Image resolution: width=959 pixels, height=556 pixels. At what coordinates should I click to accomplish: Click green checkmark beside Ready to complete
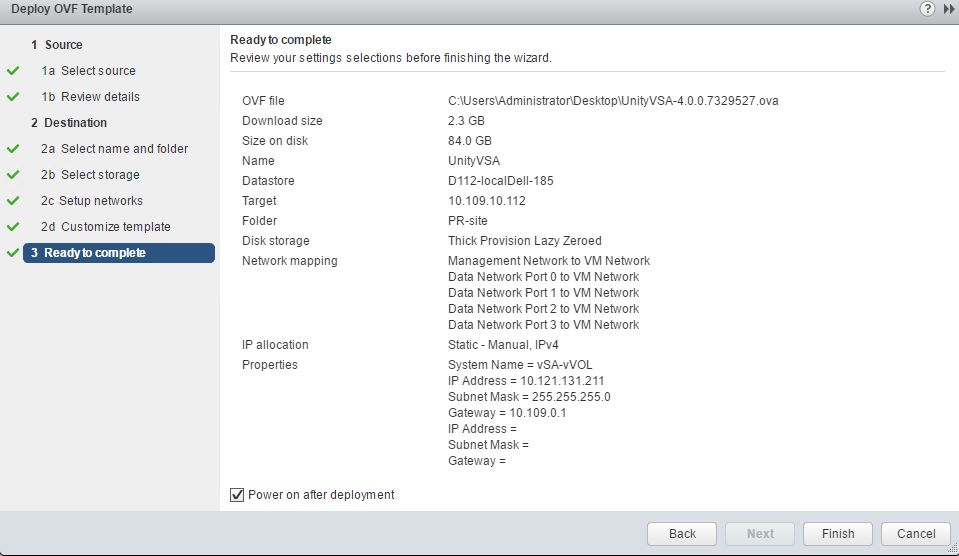(x=13, y=253)
